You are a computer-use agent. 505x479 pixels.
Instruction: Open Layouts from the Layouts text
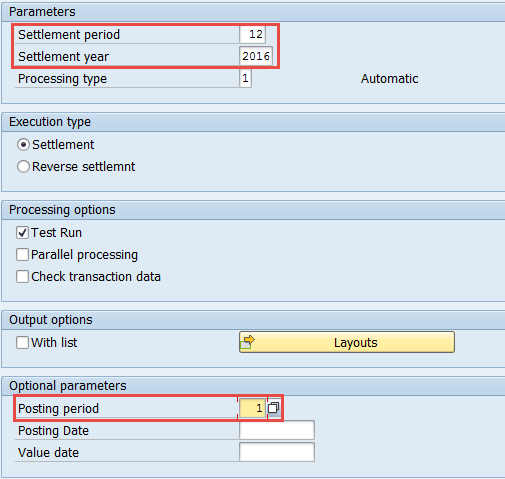(356, 343)
